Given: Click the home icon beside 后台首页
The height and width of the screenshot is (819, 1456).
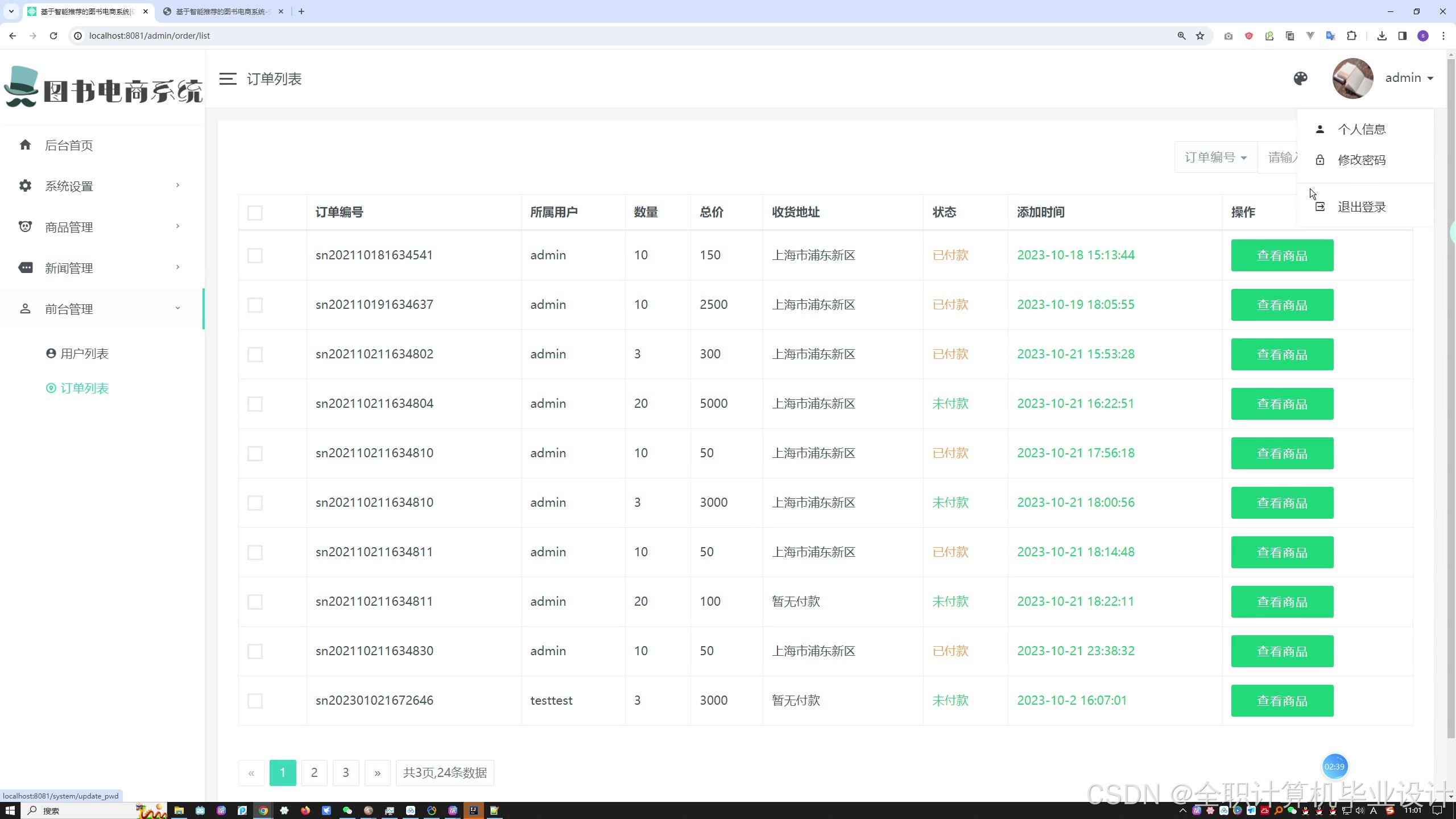Looking at the screenshot, I should 25,145.
